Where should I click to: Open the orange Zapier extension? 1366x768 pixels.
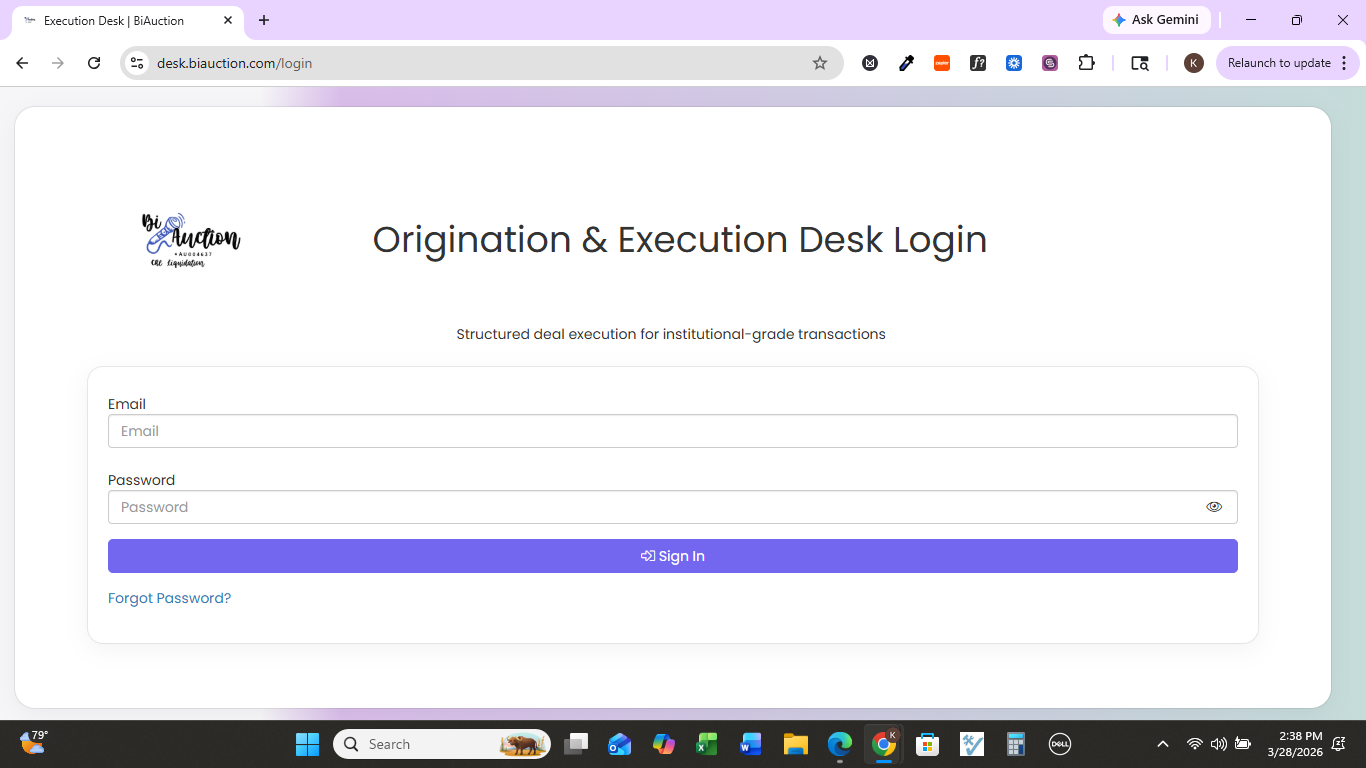(942, 63)
